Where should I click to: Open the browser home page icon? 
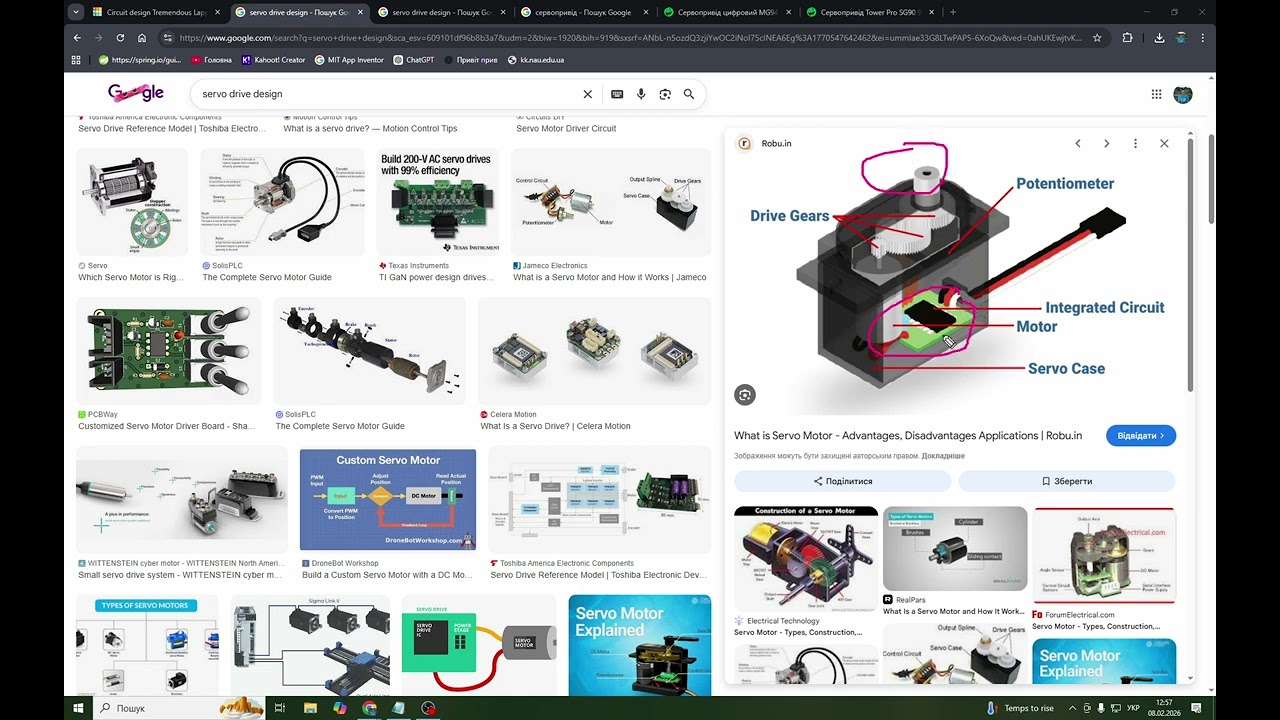point(142,38)
